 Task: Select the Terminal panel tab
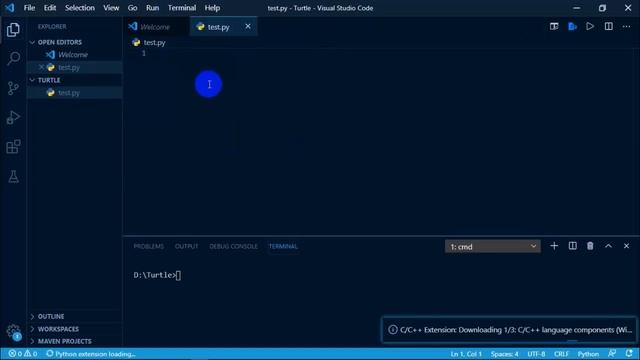(283, 246)
